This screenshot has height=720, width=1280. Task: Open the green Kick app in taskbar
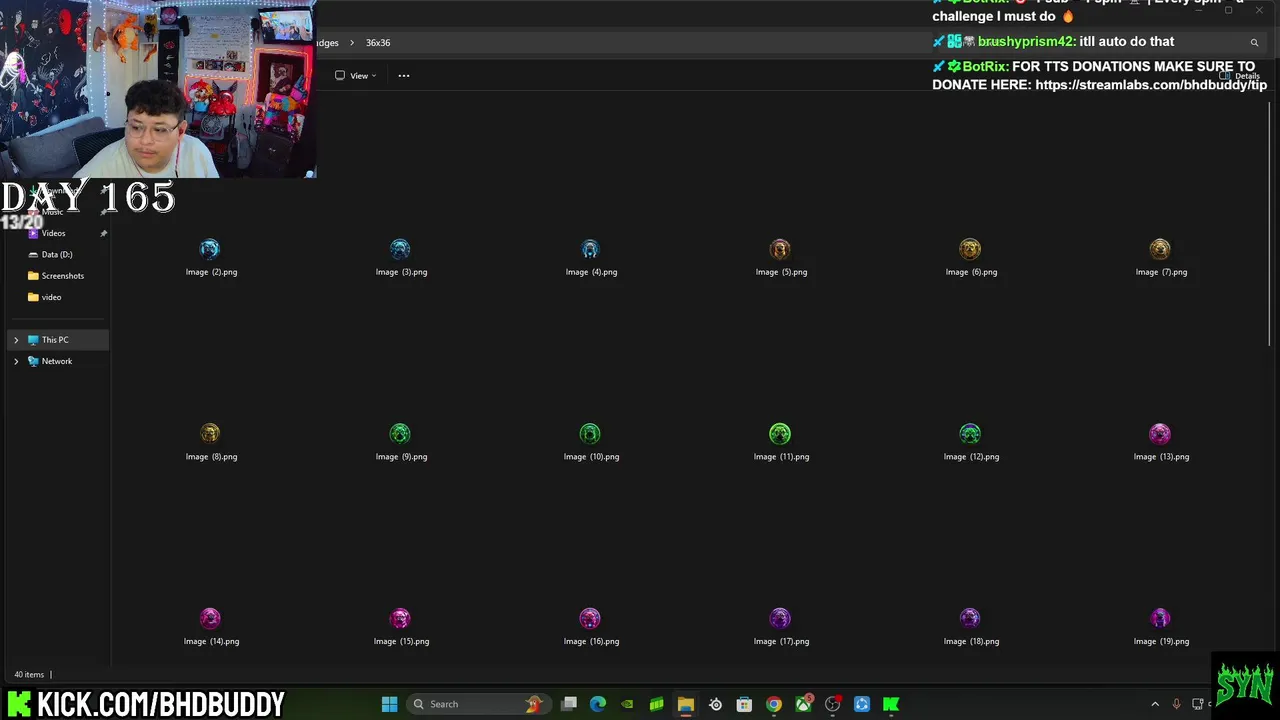(x=891, y=704)
